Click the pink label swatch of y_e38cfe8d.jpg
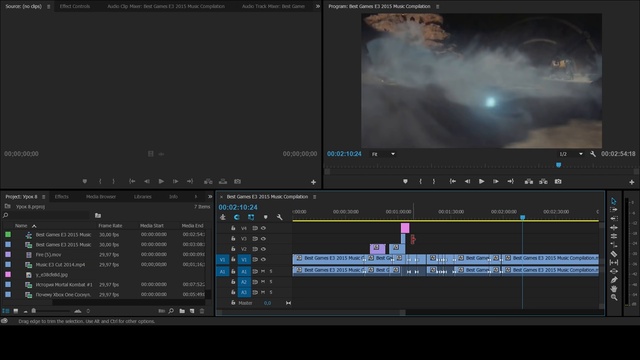 click(x=8, y=275)
